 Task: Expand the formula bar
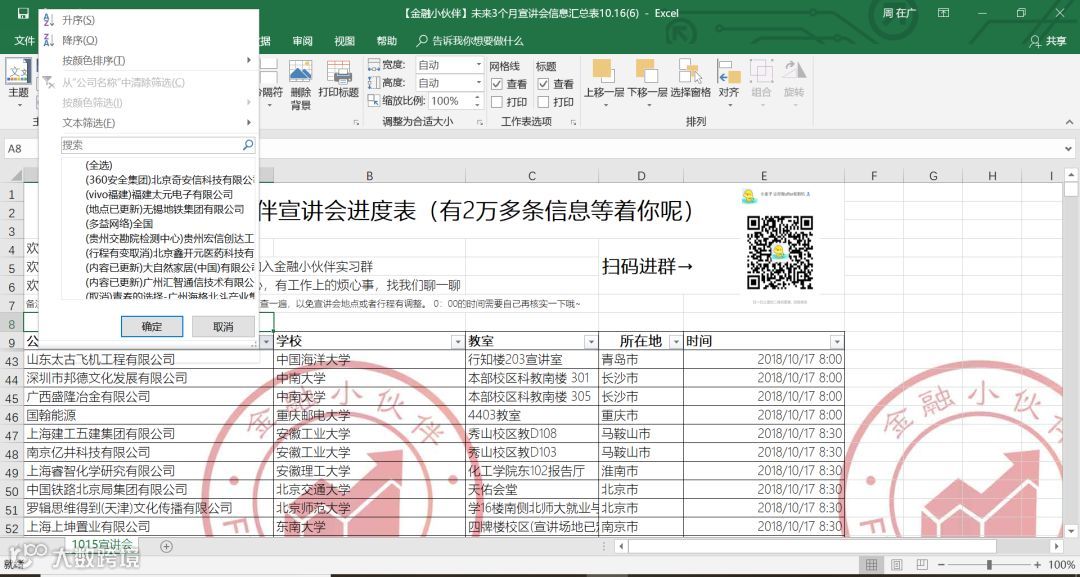1069,149
